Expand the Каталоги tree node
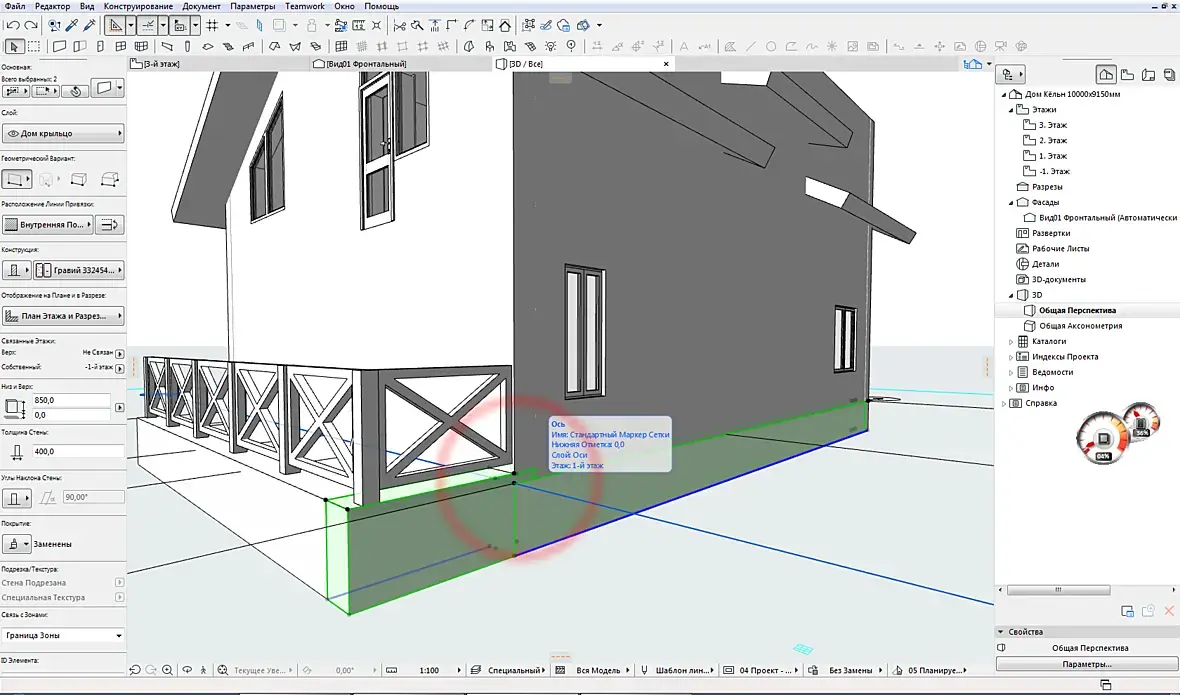Screen dimensions: 1180x695 [1010, 341]
